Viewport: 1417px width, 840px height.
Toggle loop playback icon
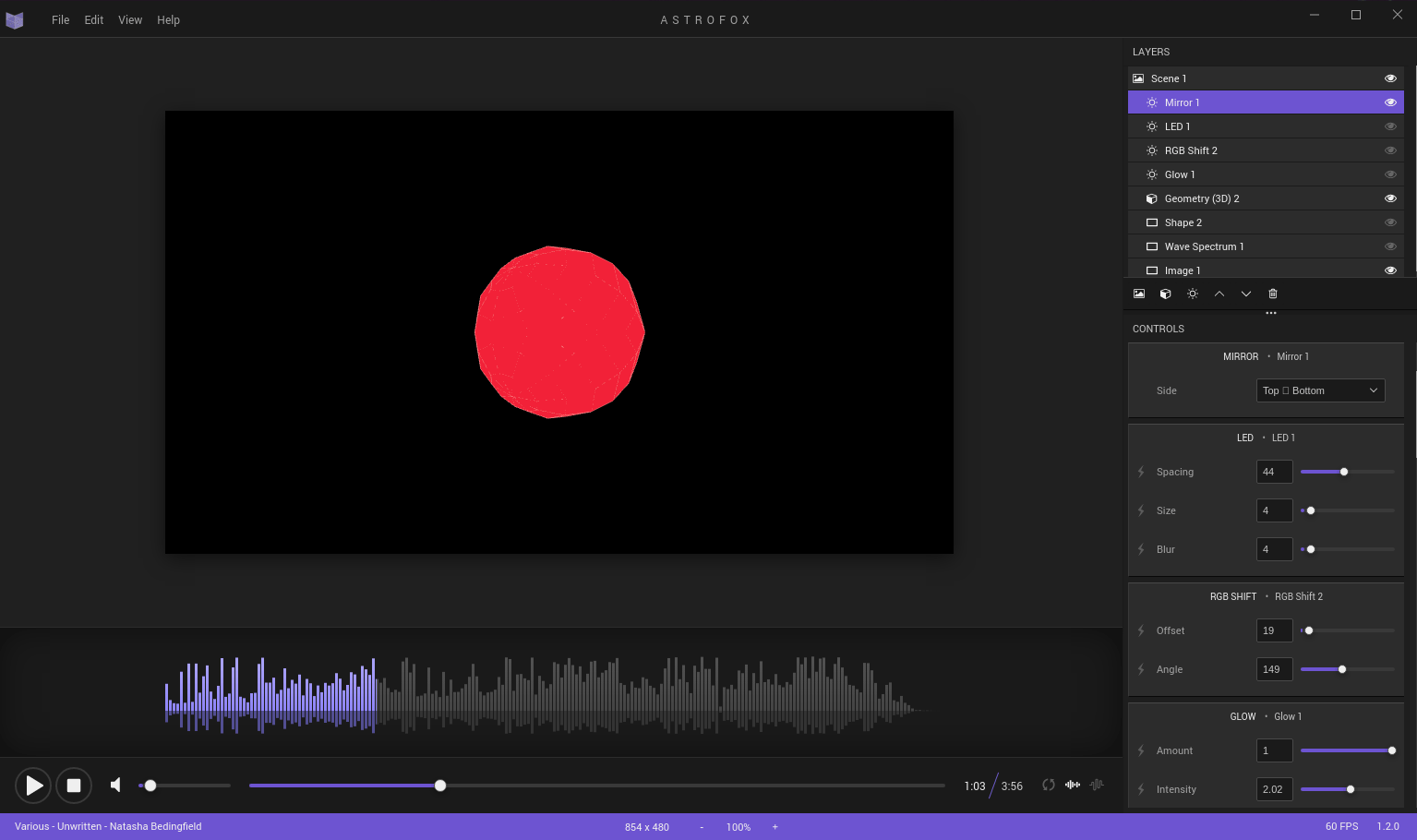coord(1049,785)
